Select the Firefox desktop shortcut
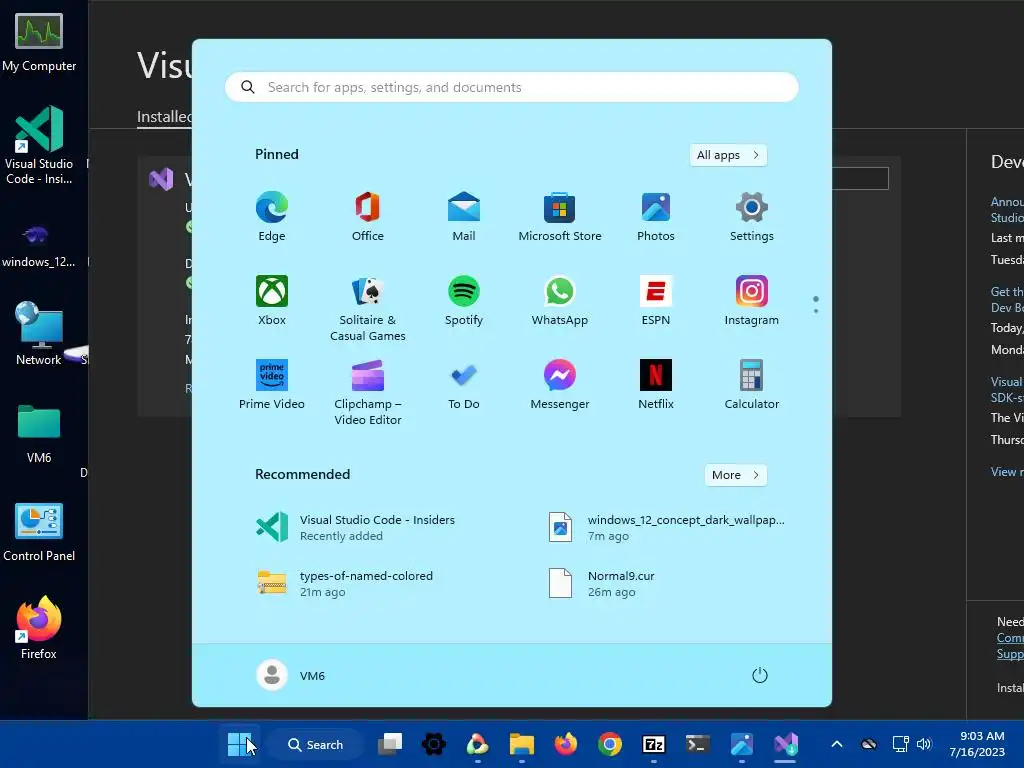Viewport: 1024px width, 768px height. (x=39, y=628)
